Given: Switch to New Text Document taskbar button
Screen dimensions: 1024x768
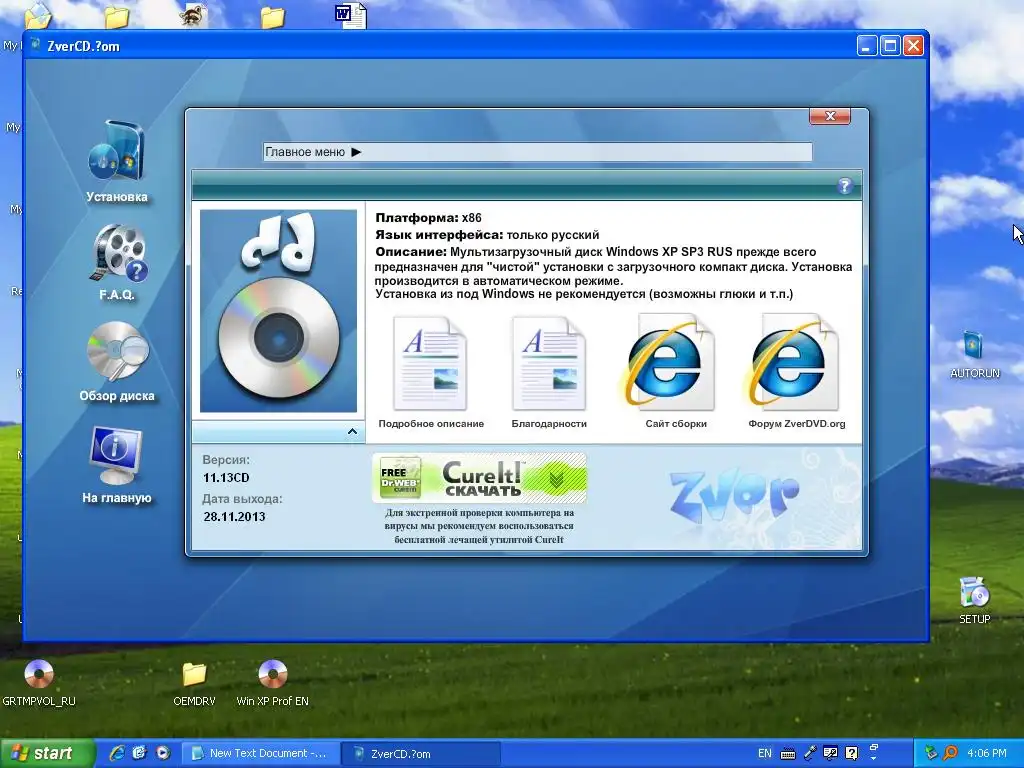Looking at the screenshot, I should point(260,754).
